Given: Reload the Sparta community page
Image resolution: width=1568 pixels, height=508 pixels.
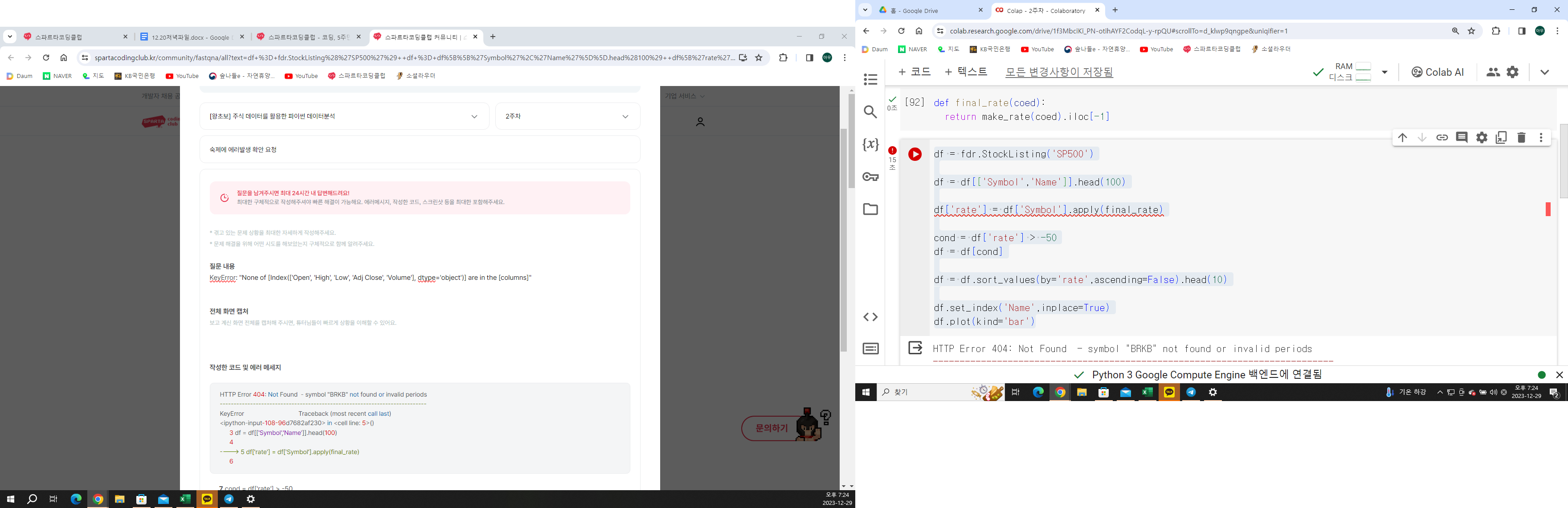Looking at the screenshot, I should pos(45,57).
